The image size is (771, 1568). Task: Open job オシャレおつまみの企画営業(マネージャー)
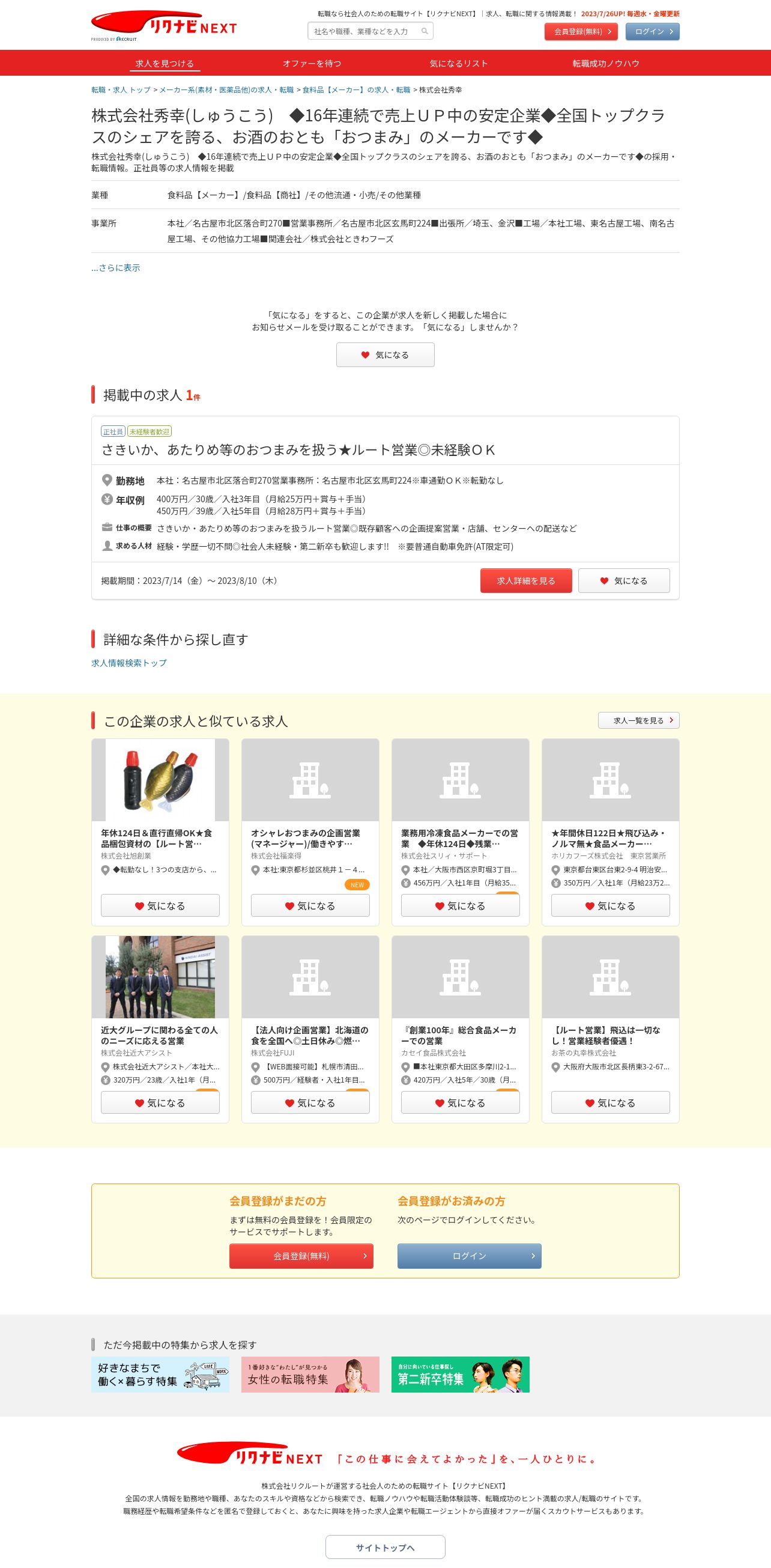tap(307, 838)
